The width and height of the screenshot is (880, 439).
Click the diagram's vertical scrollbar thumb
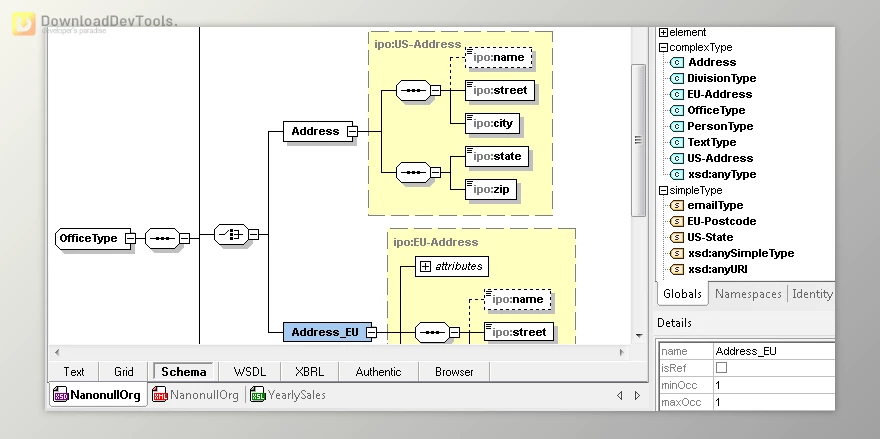(x=638, y=140)
